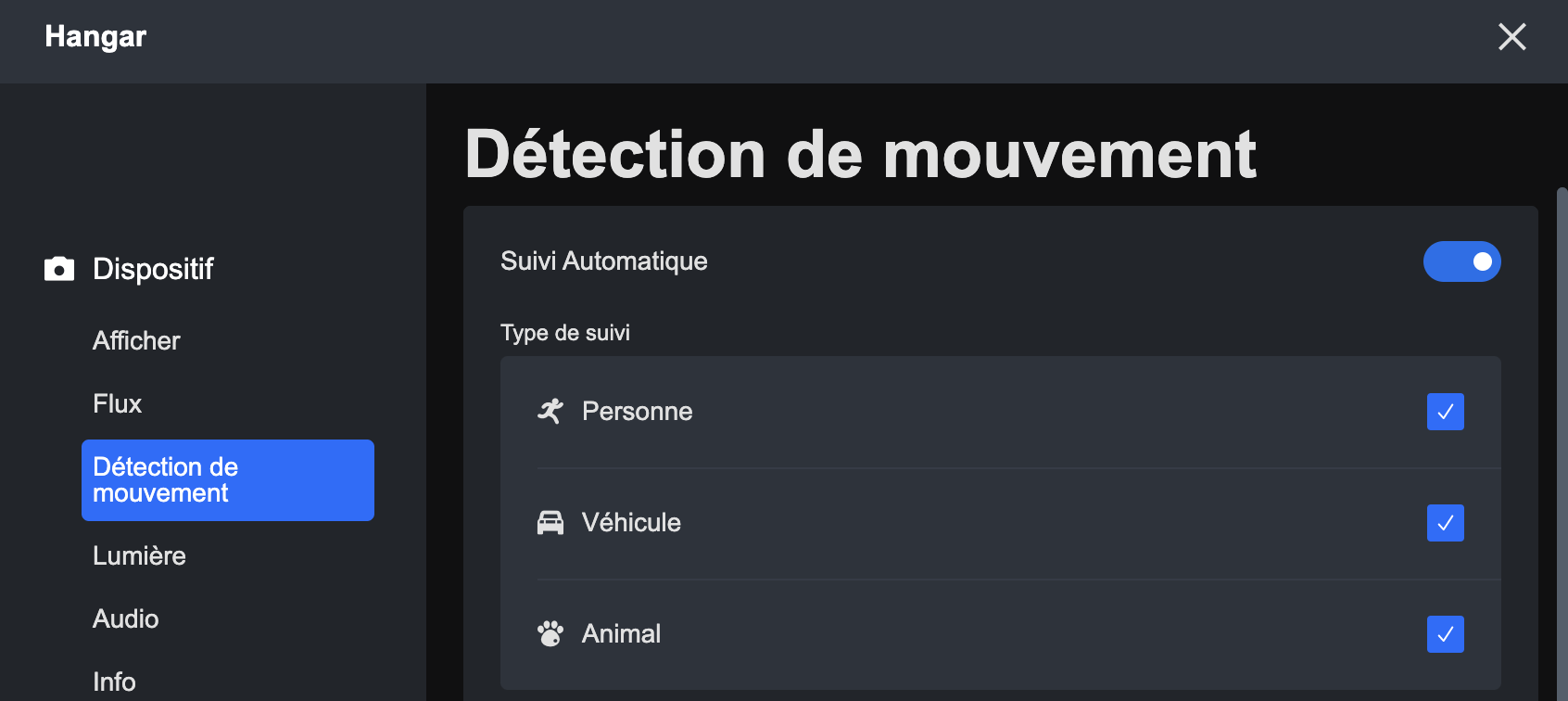Click the Suivi Automatique label text

tap(603, 261)
